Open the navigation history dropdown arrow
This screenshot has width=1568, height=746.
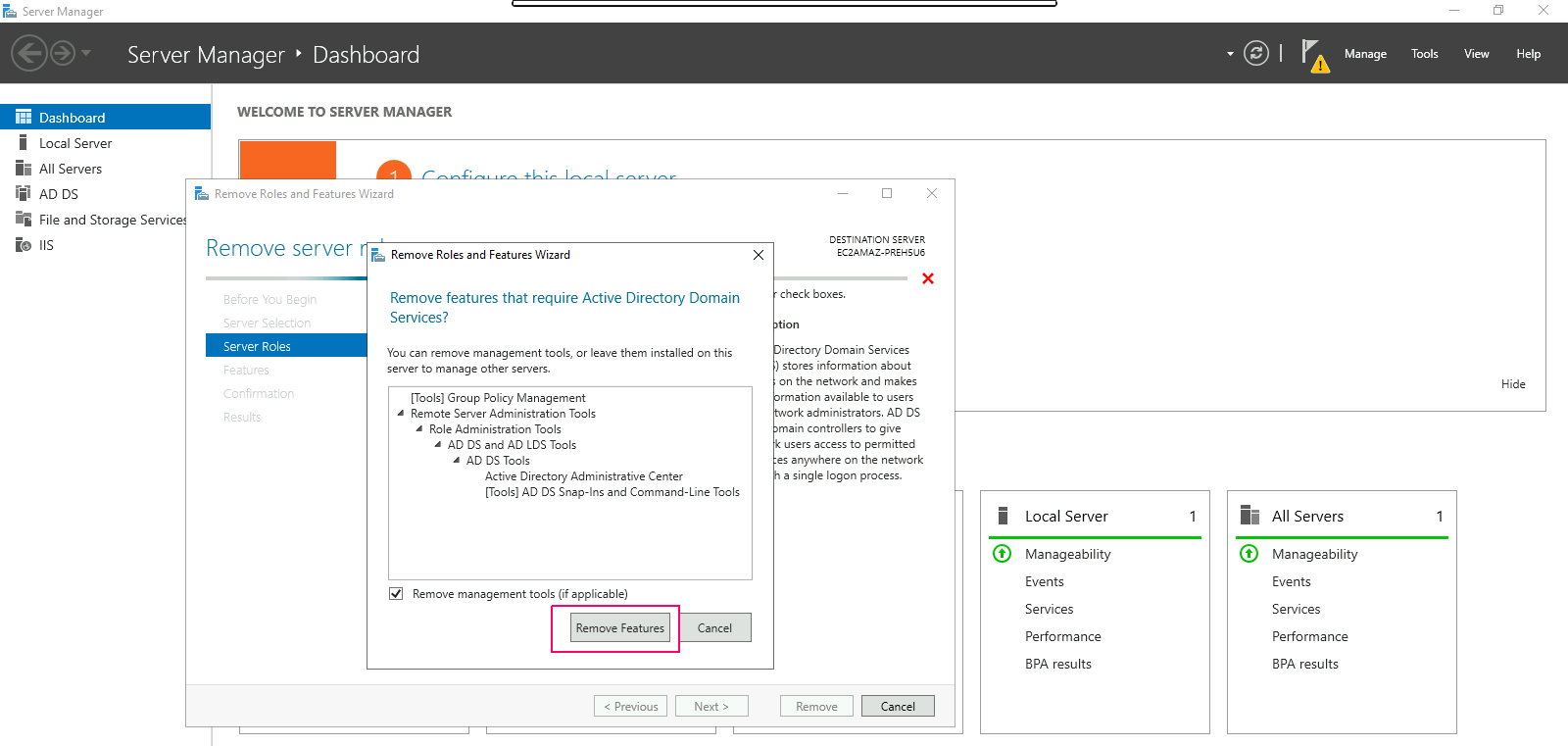[x=86, y=53]
